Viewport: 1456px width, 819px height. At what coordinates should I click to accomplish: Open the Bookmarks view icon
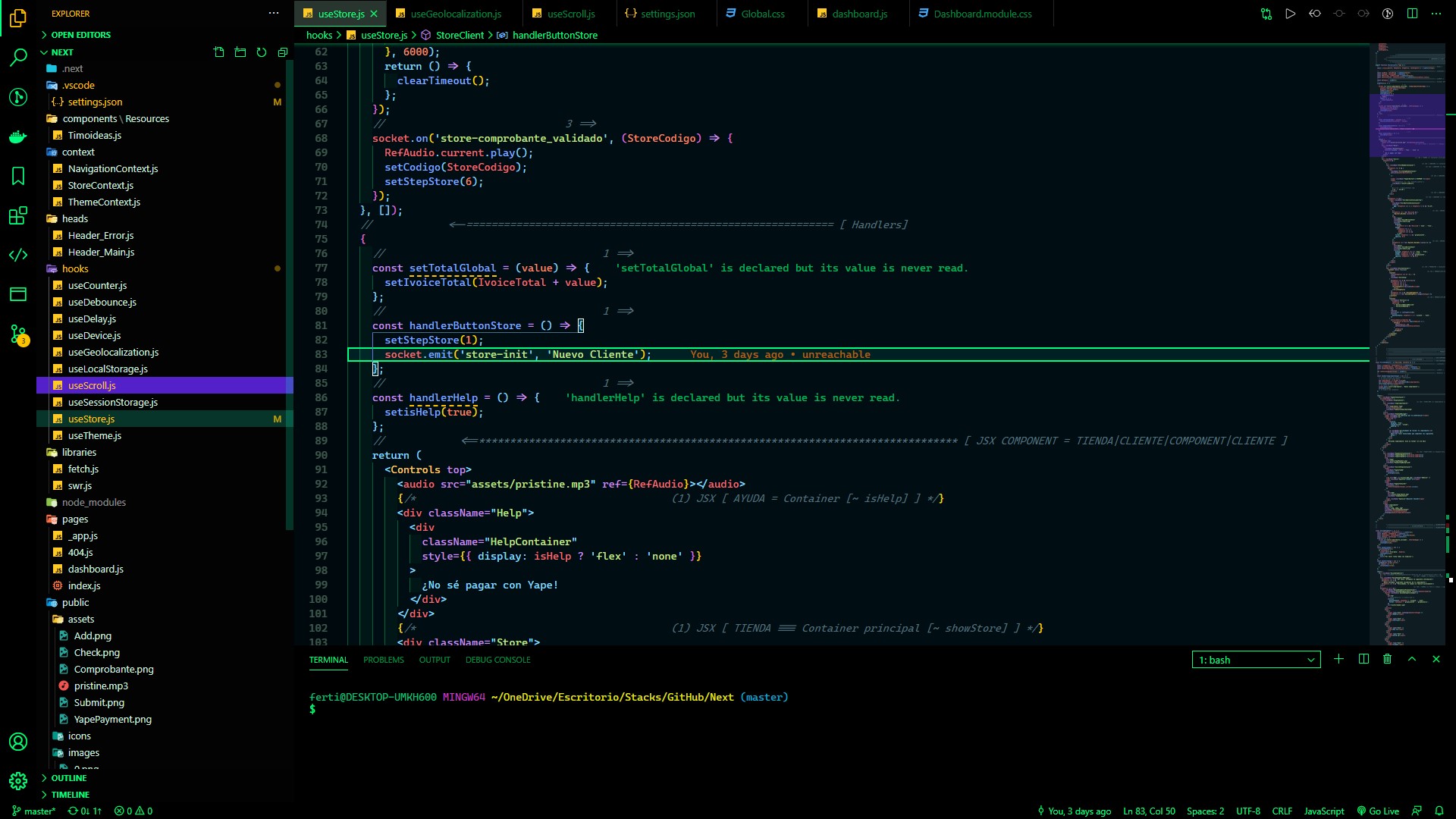click(18, 176)
